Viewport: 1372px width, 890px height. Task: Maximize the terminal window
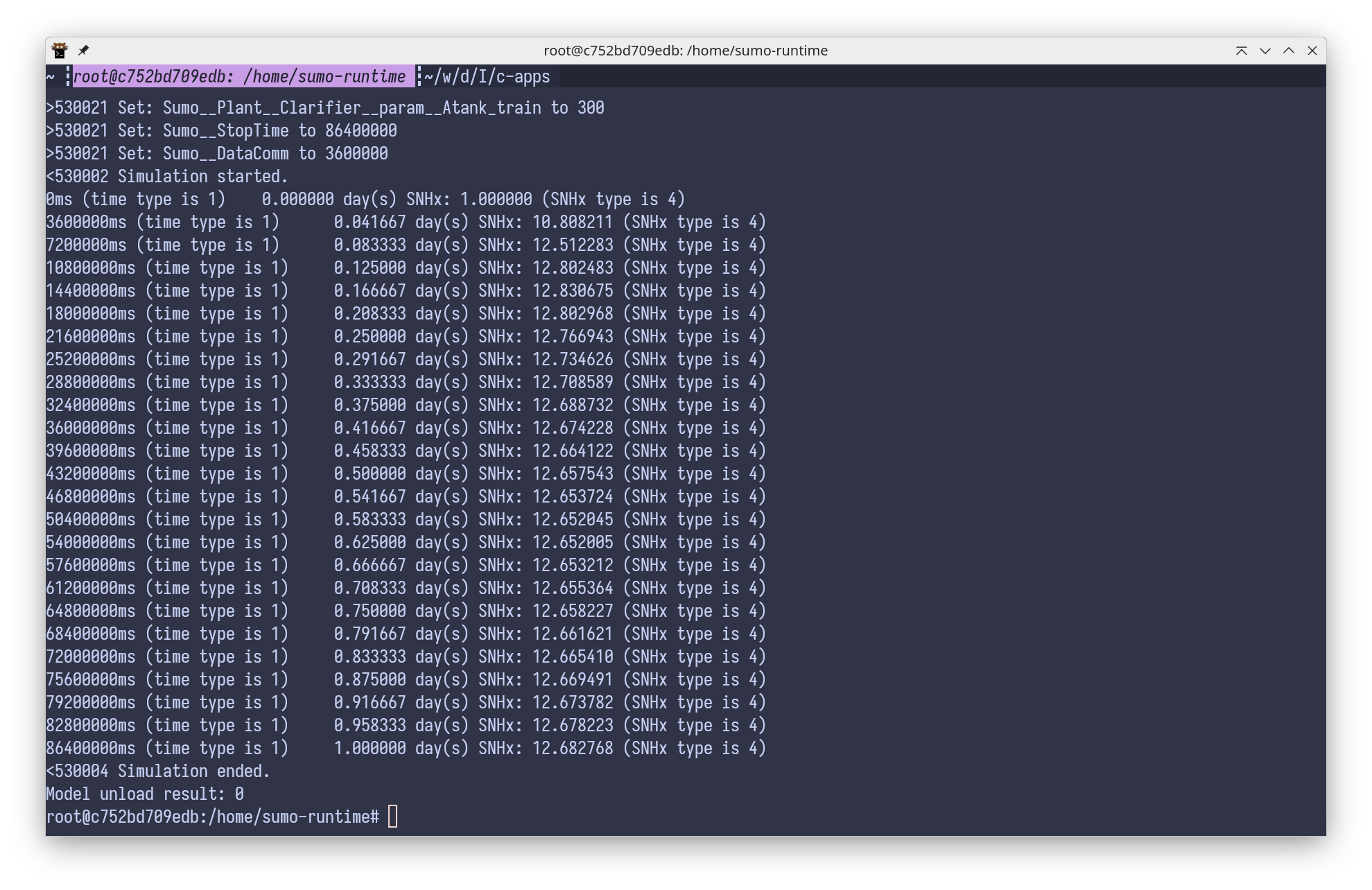[1289, 51]
